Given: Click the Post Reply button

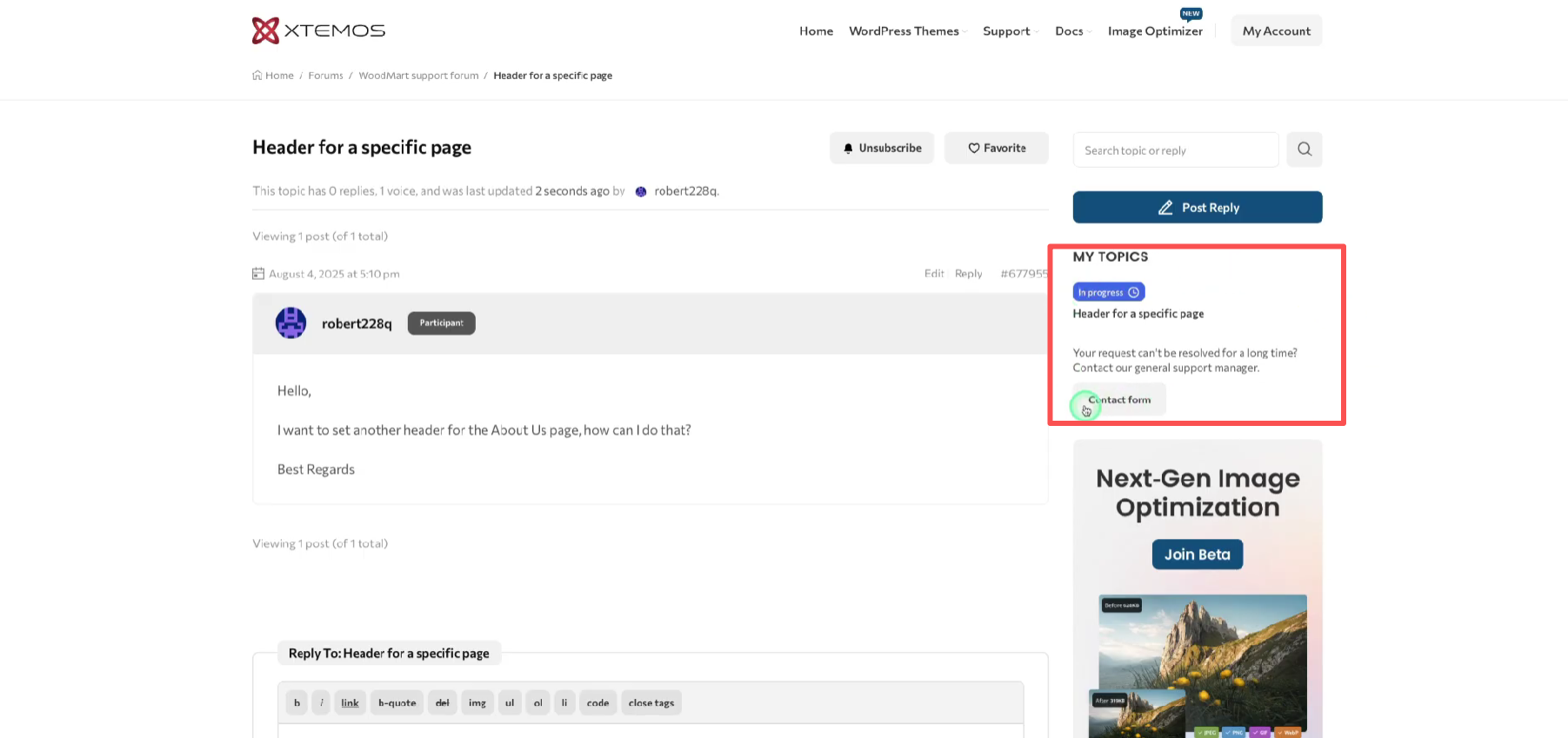Looking at the screenshot, I should click(1197, 208).
